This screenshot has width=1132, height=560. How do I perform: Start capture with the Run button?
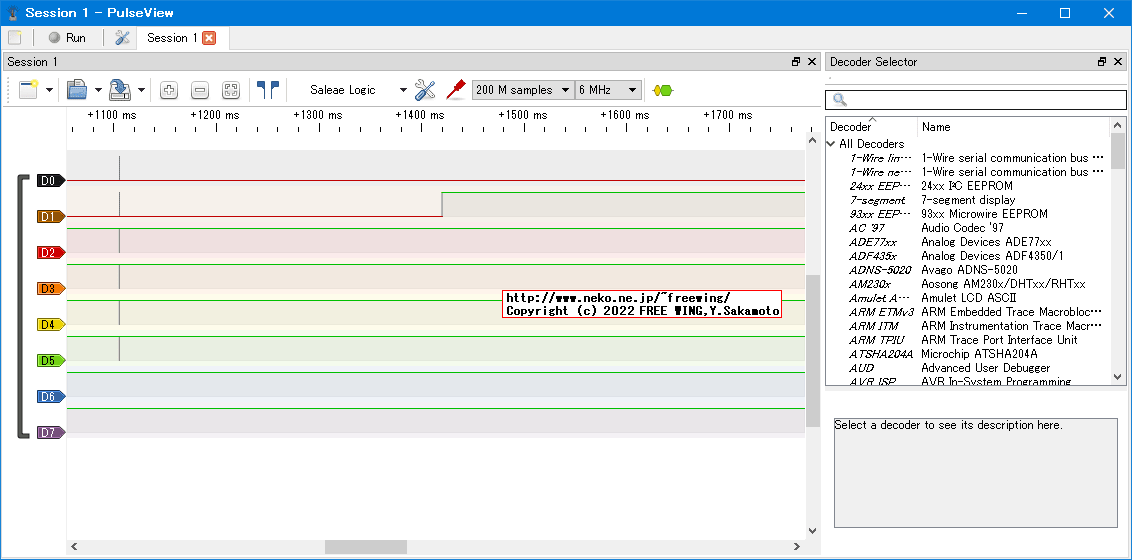[x=67, y=38]
